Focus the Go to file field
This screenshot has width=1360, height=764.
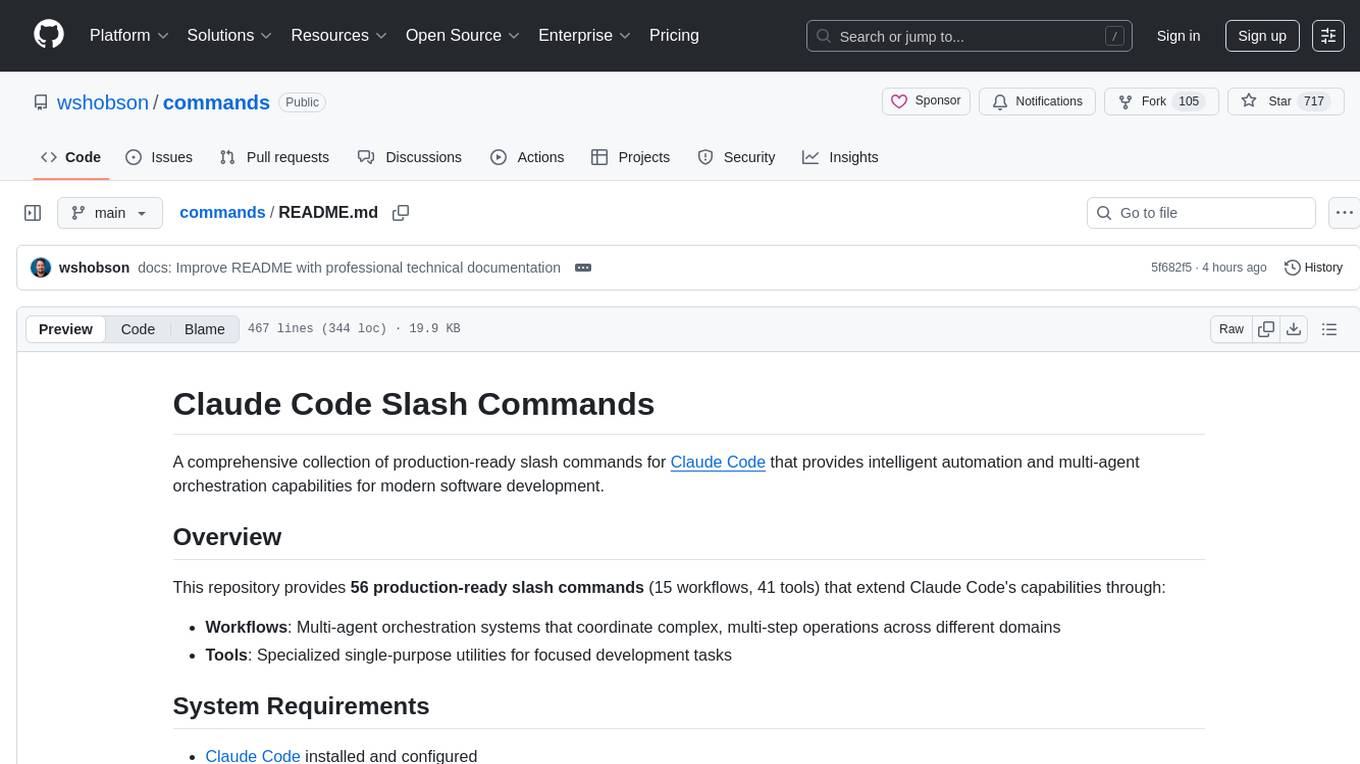point(1201,213)
